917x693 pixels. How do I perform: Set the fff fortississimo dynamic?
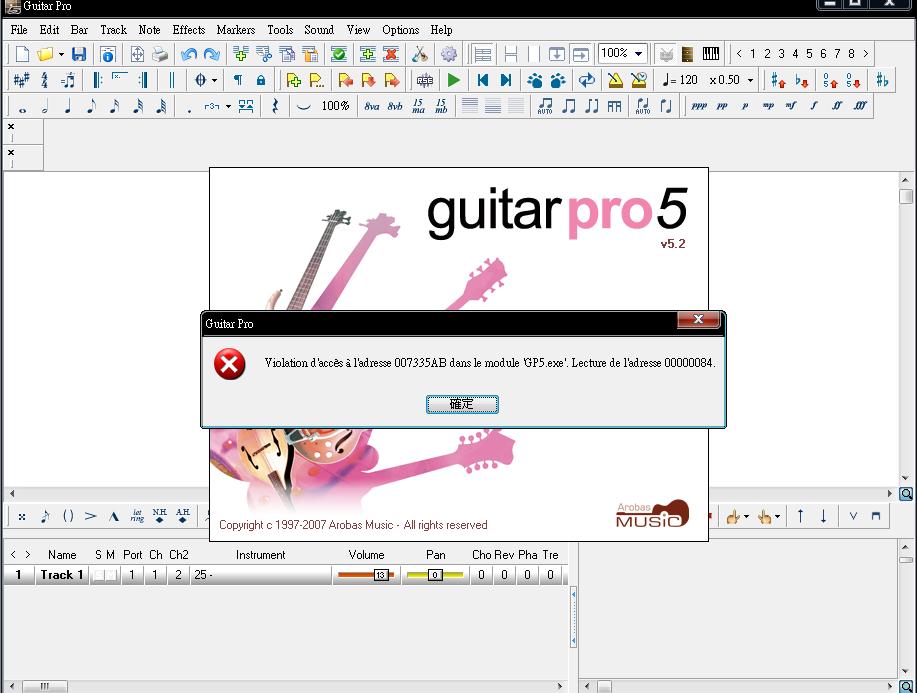coord(860,106)
